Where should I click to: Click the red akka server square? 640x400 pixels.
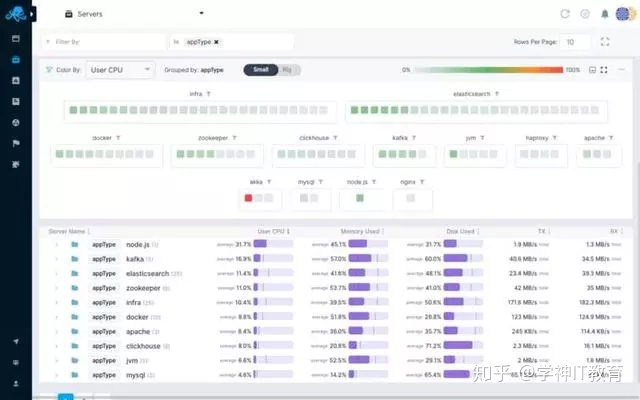coord(248,198)
